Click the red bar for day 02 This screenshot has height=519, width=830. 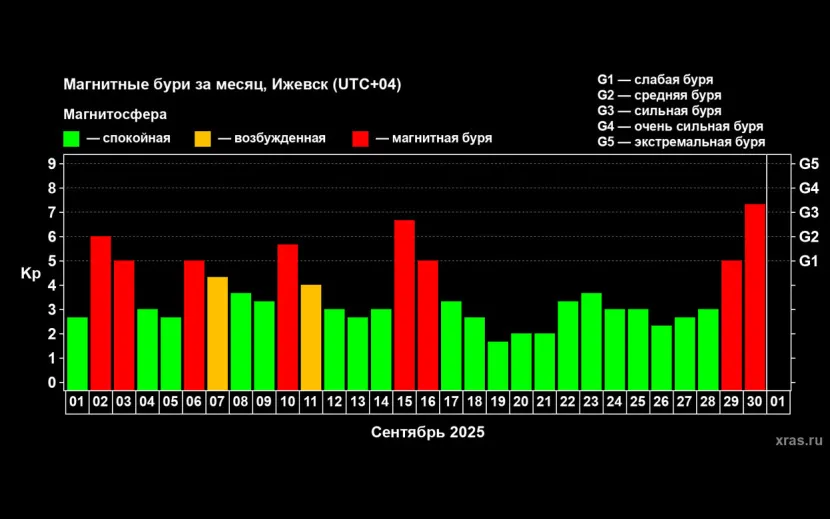pos(100,312)
